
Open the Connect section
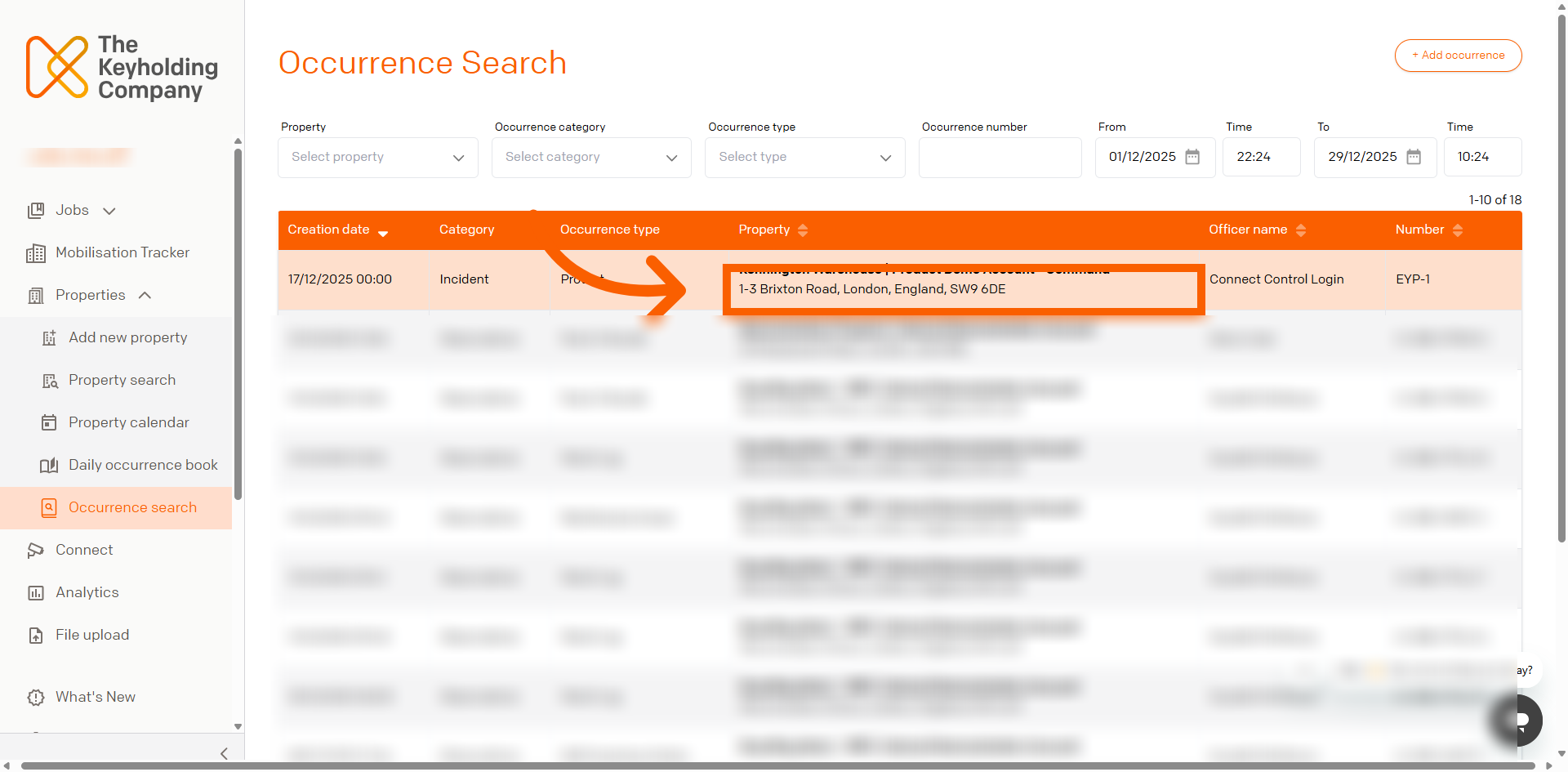click(84, 551)
